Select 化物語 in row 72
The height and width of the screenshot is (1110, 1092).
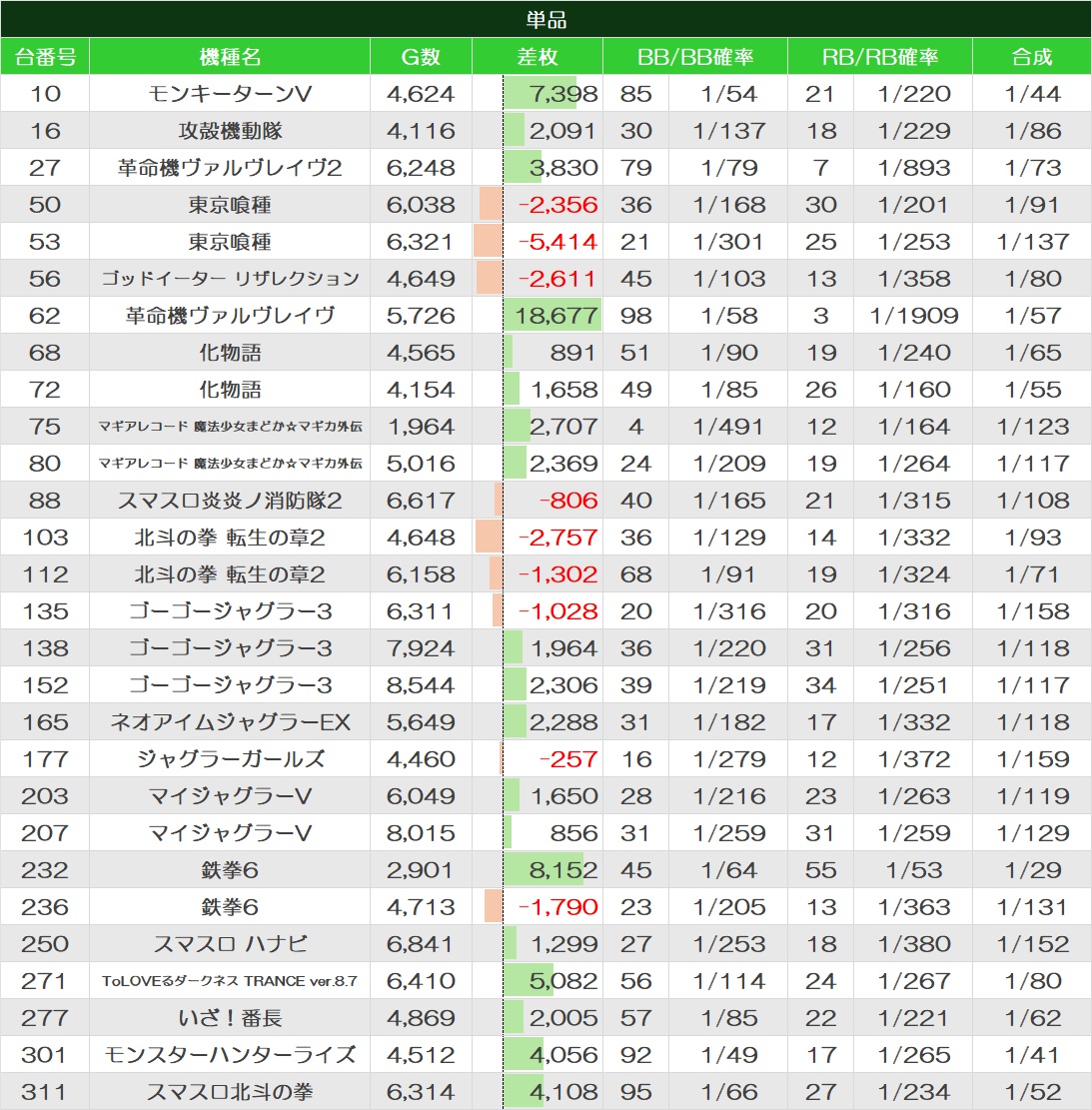[230, 390]
